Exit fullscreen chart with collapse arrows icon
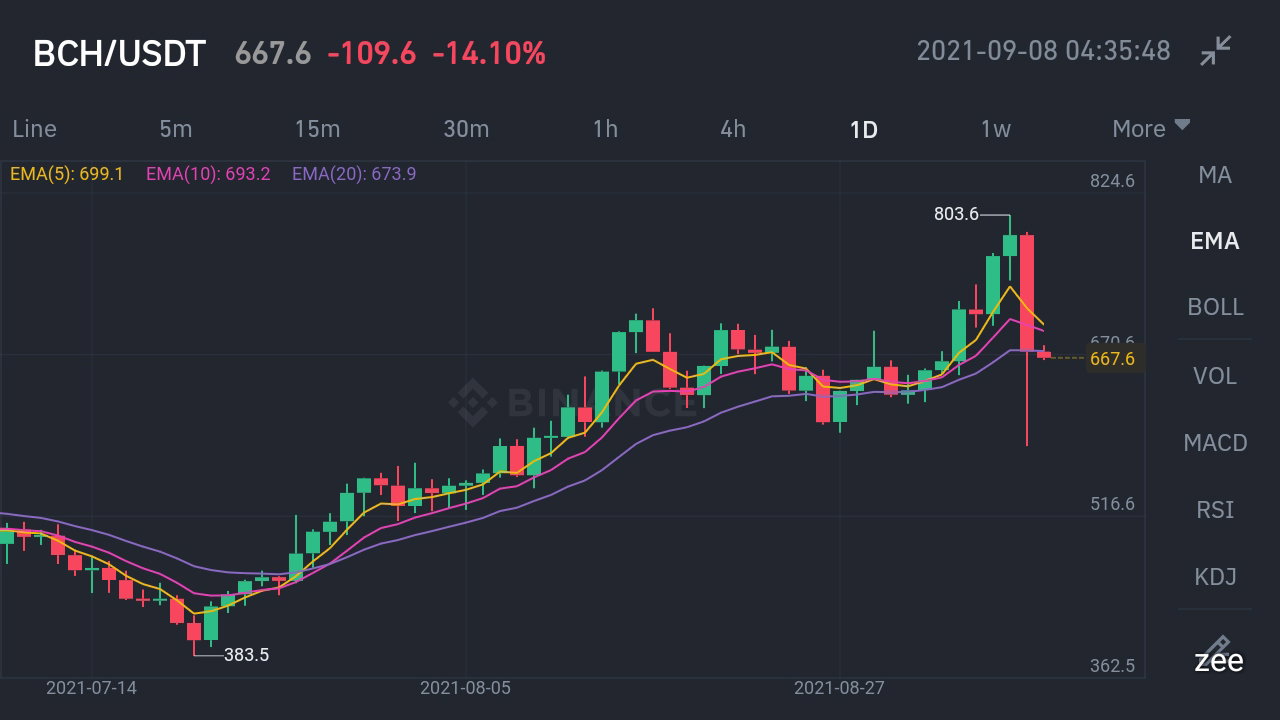The height and width of the screenshot is (720, 1280). click(x=1216, y=51)
